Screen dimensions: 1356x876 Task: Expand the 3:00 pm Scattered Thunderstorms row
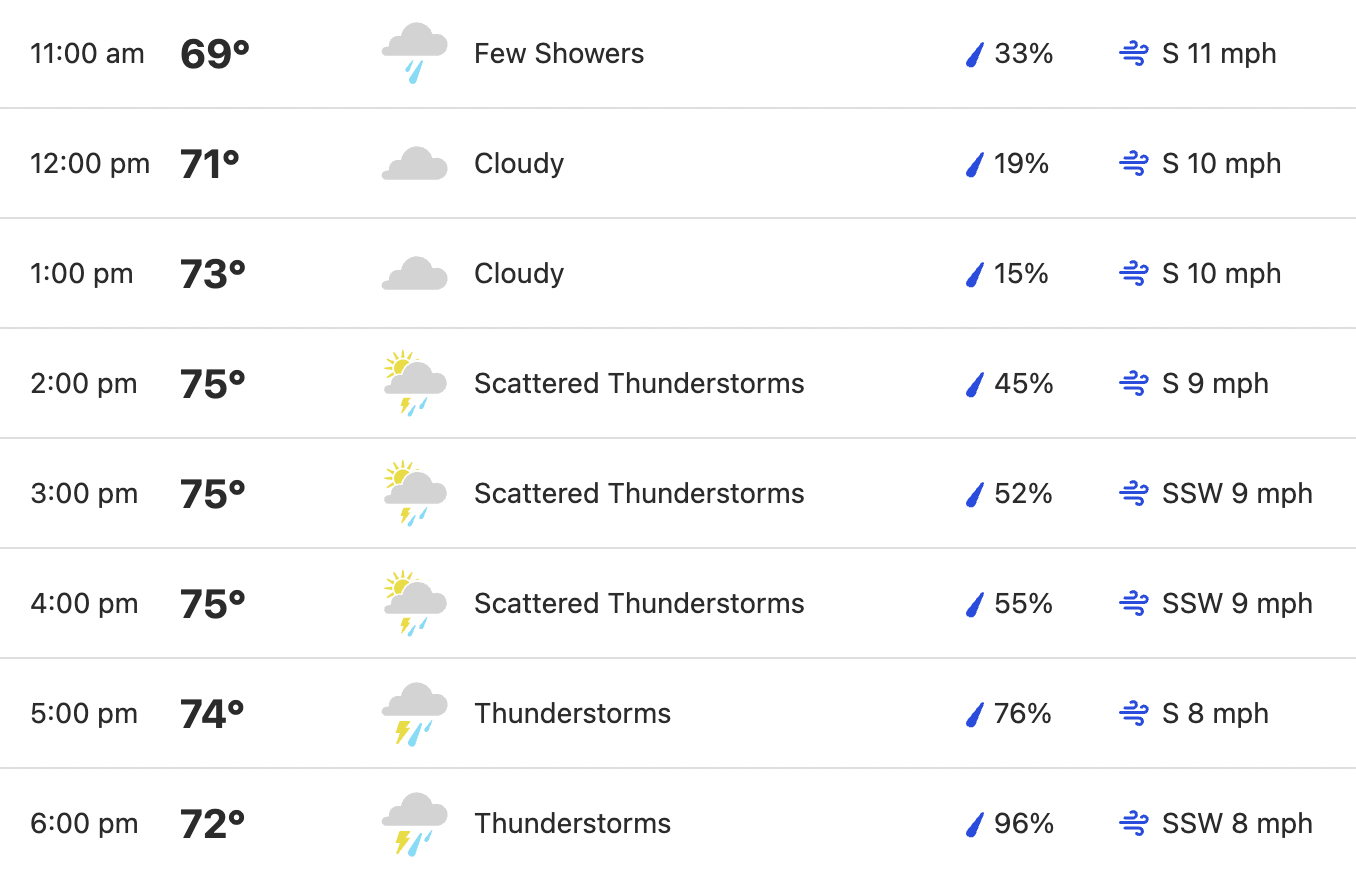pos(678,493)
